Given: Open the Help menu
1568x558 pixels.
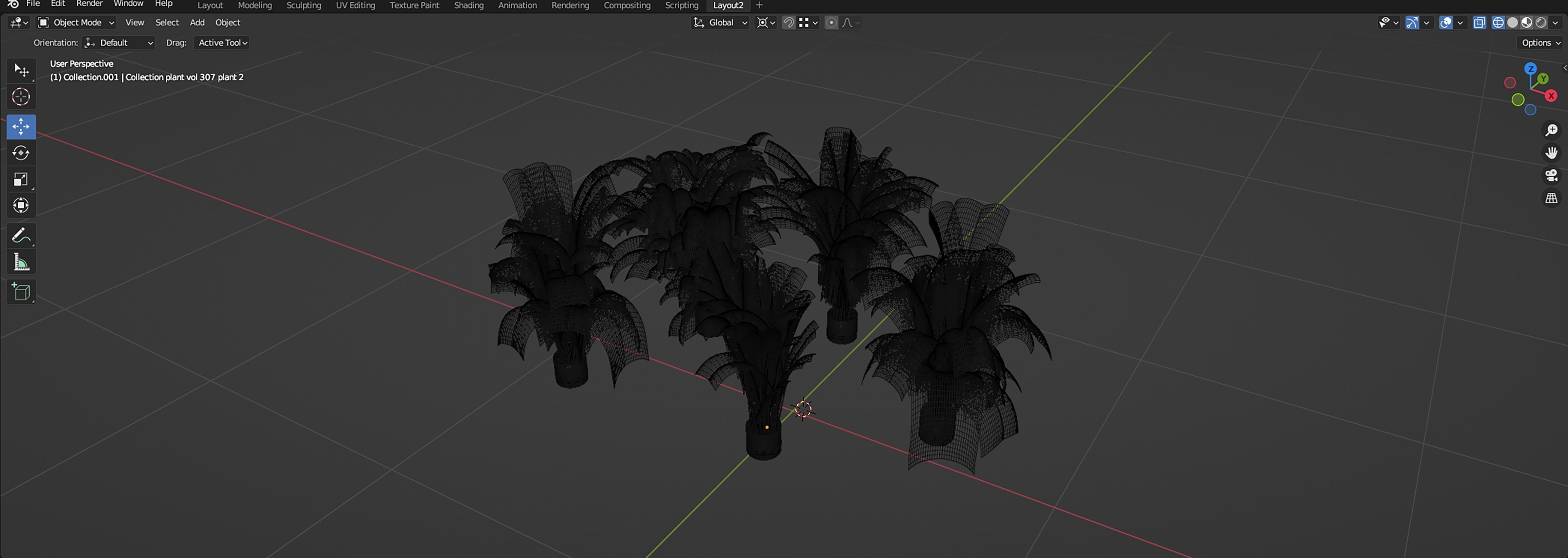Looking at the screenshot, I should [x=163, y=4].
